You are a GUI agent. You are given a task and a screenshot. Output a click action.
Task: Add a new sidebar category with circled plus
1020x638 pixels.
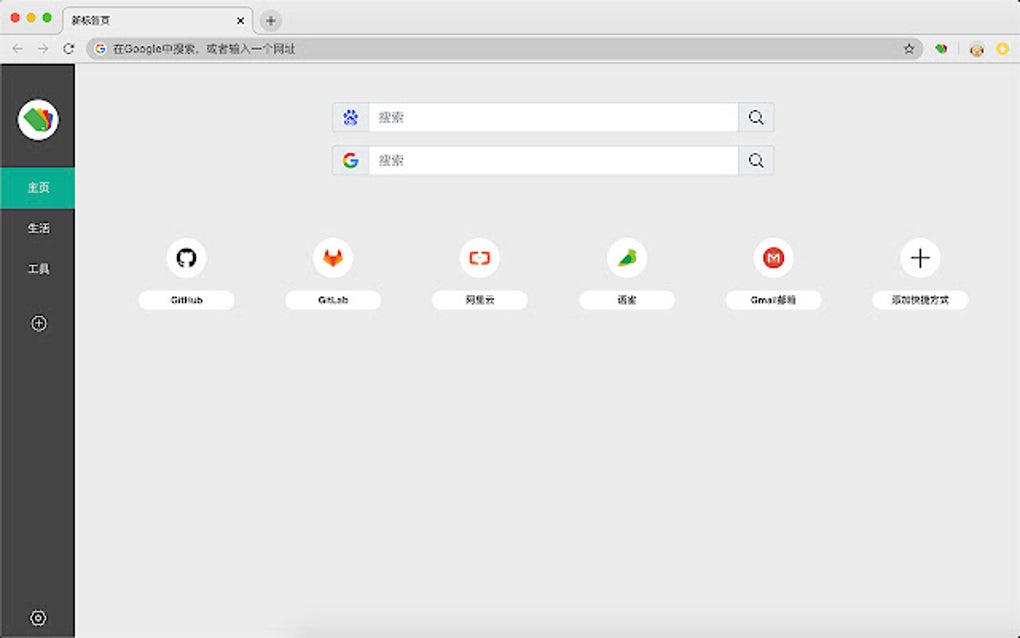(x=38, y=323)
